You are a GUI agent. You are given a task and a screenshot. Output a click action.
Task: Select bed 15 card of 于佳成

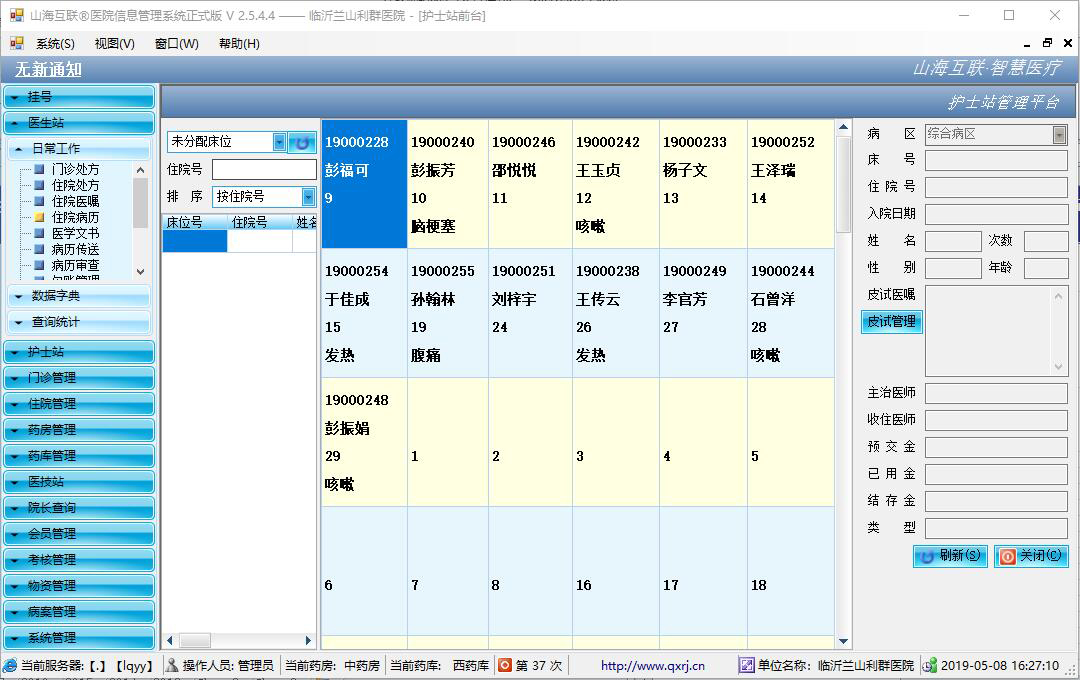pyautogui.click(x=364, y=313)
